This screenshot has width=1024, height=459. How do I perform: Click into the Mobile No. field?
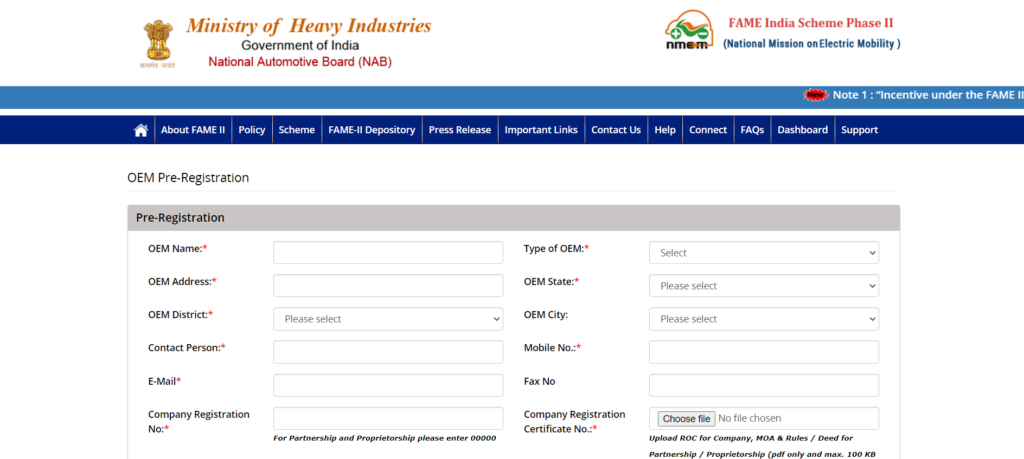pyautogui.click(x=764, y=352)
